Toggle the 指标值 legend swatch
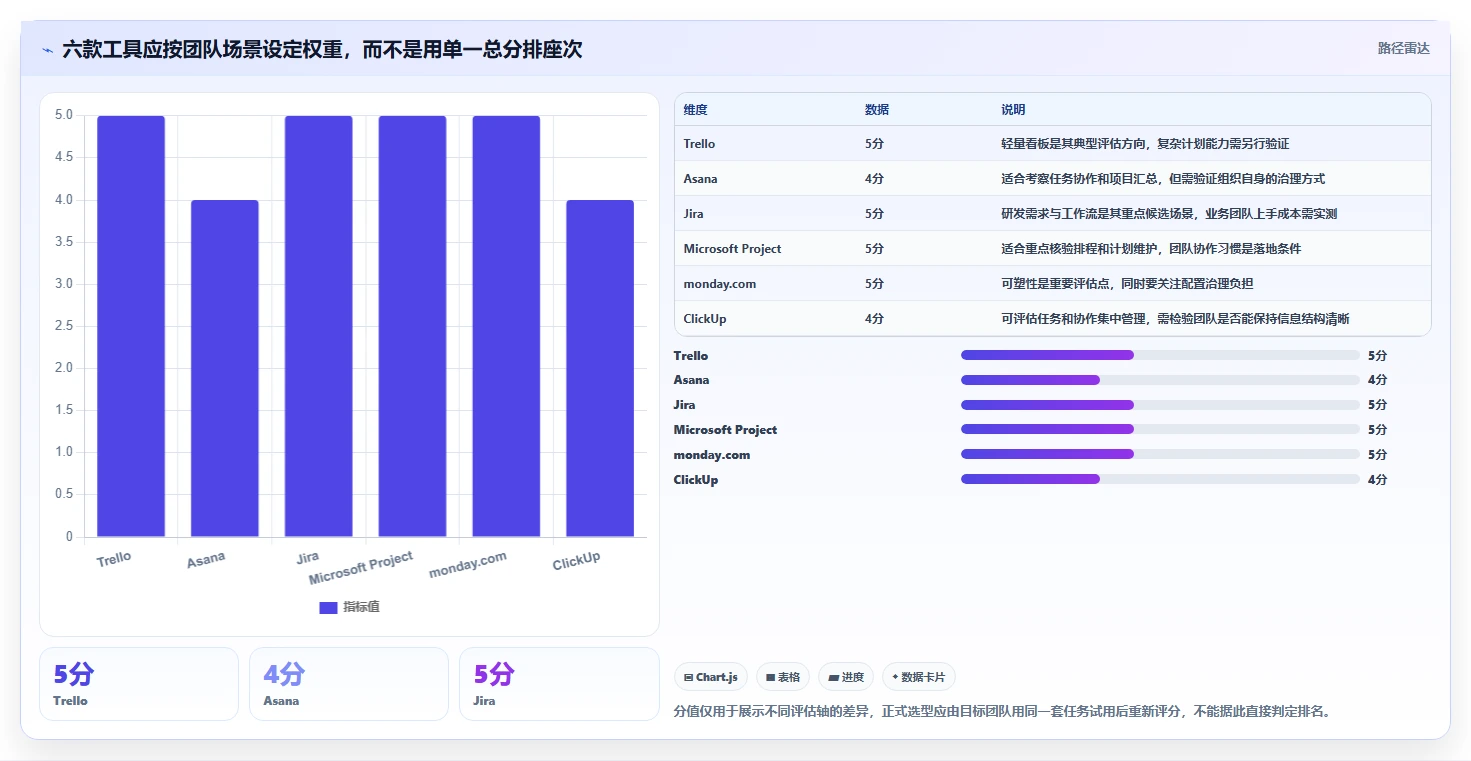 (328, 607)
